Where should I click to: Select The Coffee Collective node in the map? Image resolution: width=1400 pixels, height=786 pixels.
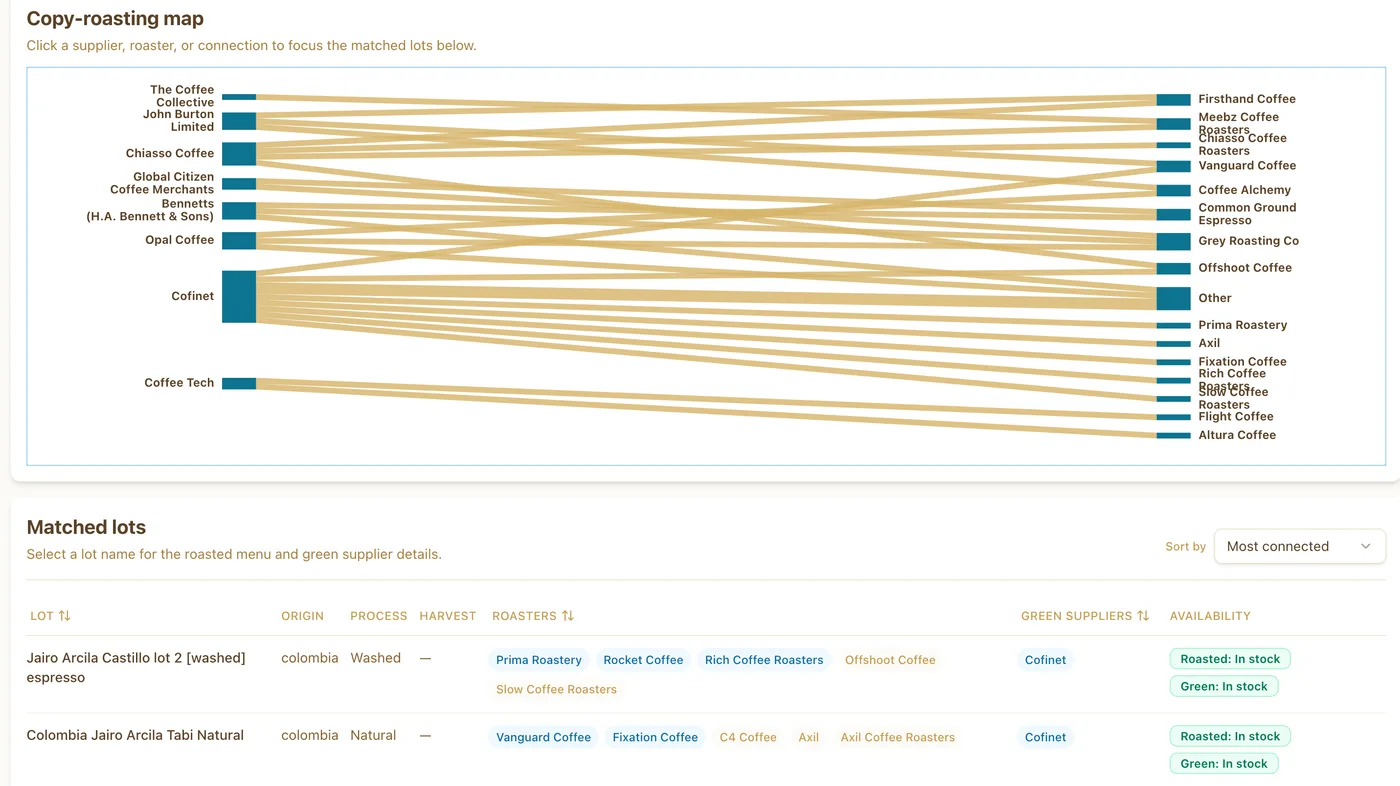click(x=239, y=97)
